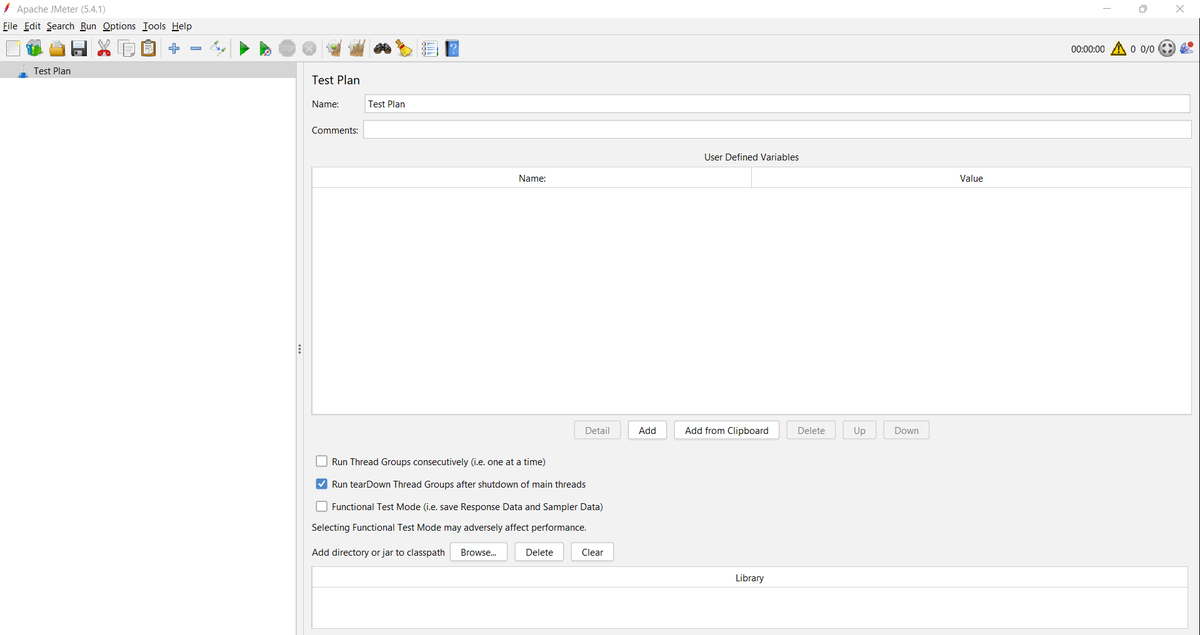Click the 0/0 thread count text

click(x=1147, y=49)
